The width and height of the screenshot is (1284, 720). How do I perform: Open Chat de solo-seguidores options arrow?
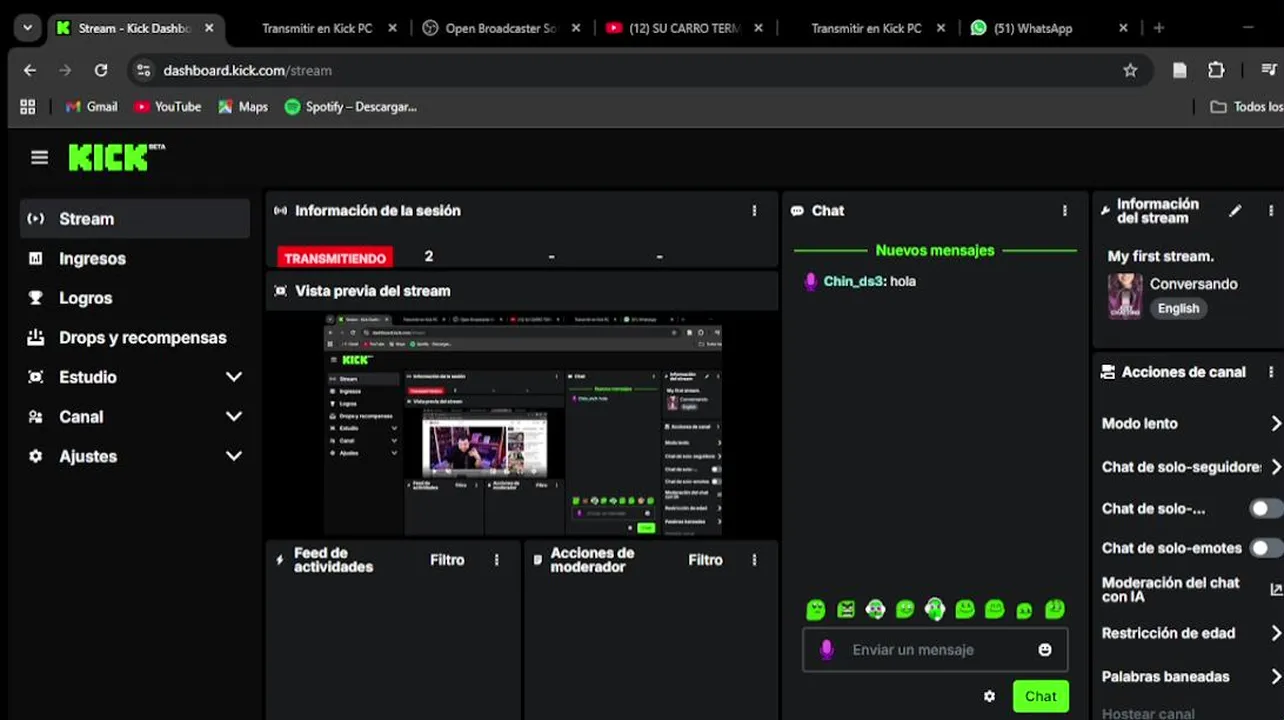(1276, 467)
